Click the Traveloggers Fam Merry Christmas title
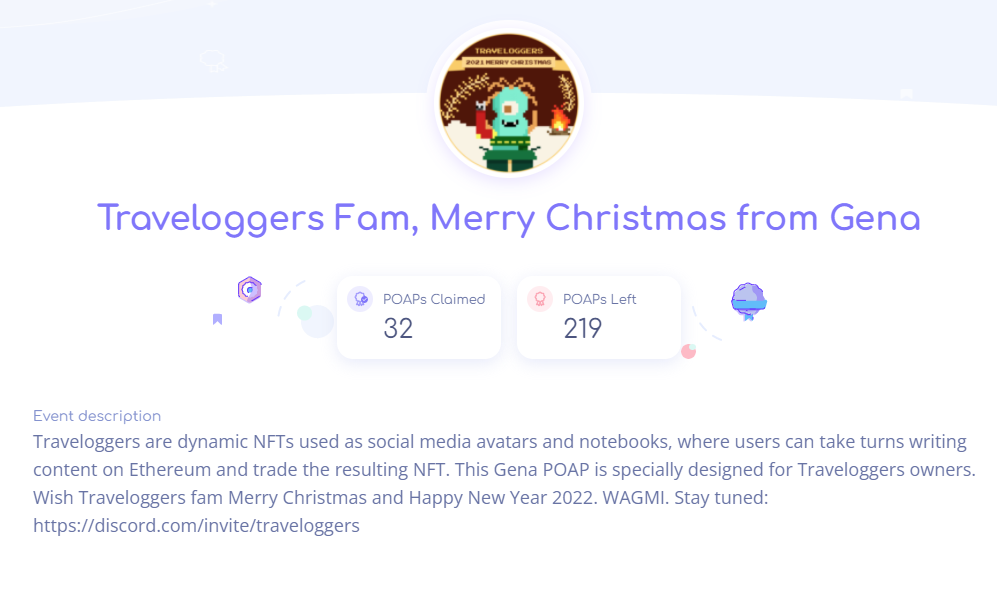 [x=509, y=218]
